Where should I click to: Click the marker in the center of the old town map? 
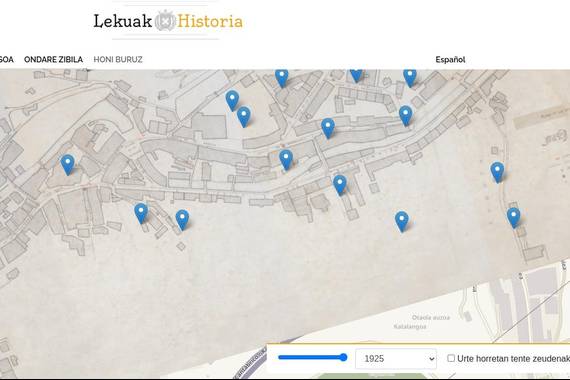286,160
